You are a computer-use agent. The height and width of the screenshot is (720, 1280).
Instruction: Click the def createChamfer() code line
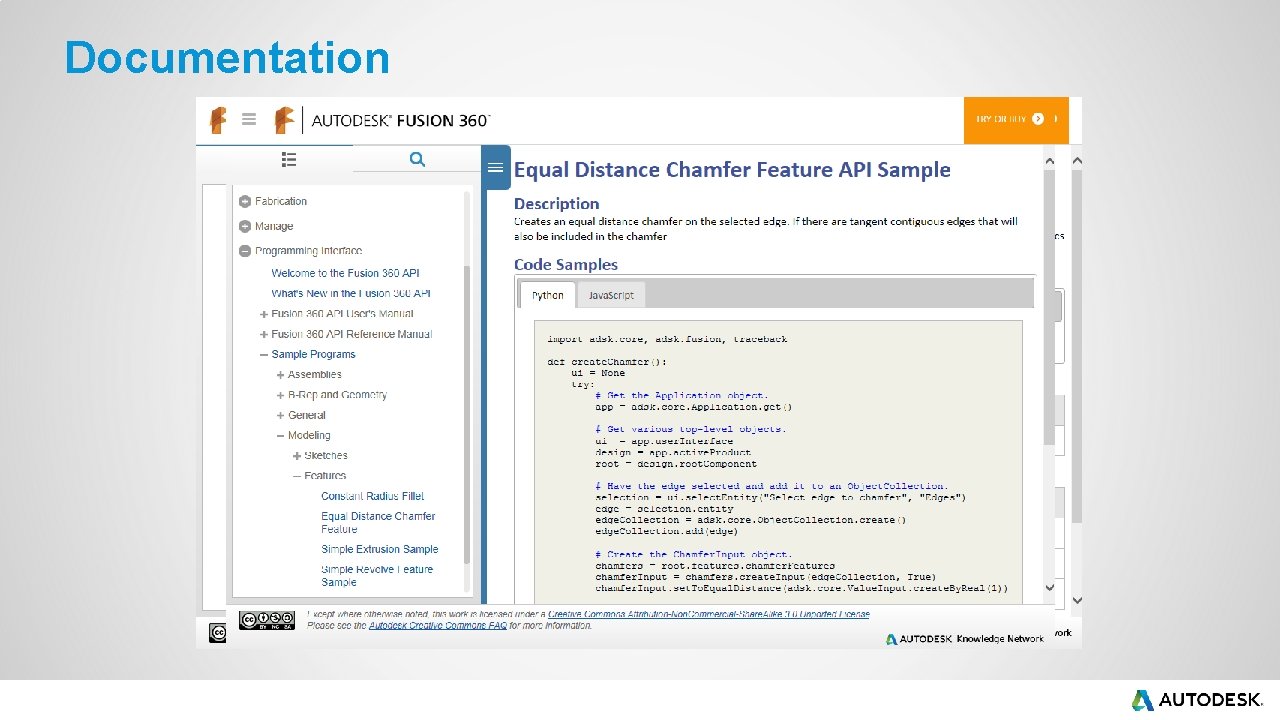[607, 362]
